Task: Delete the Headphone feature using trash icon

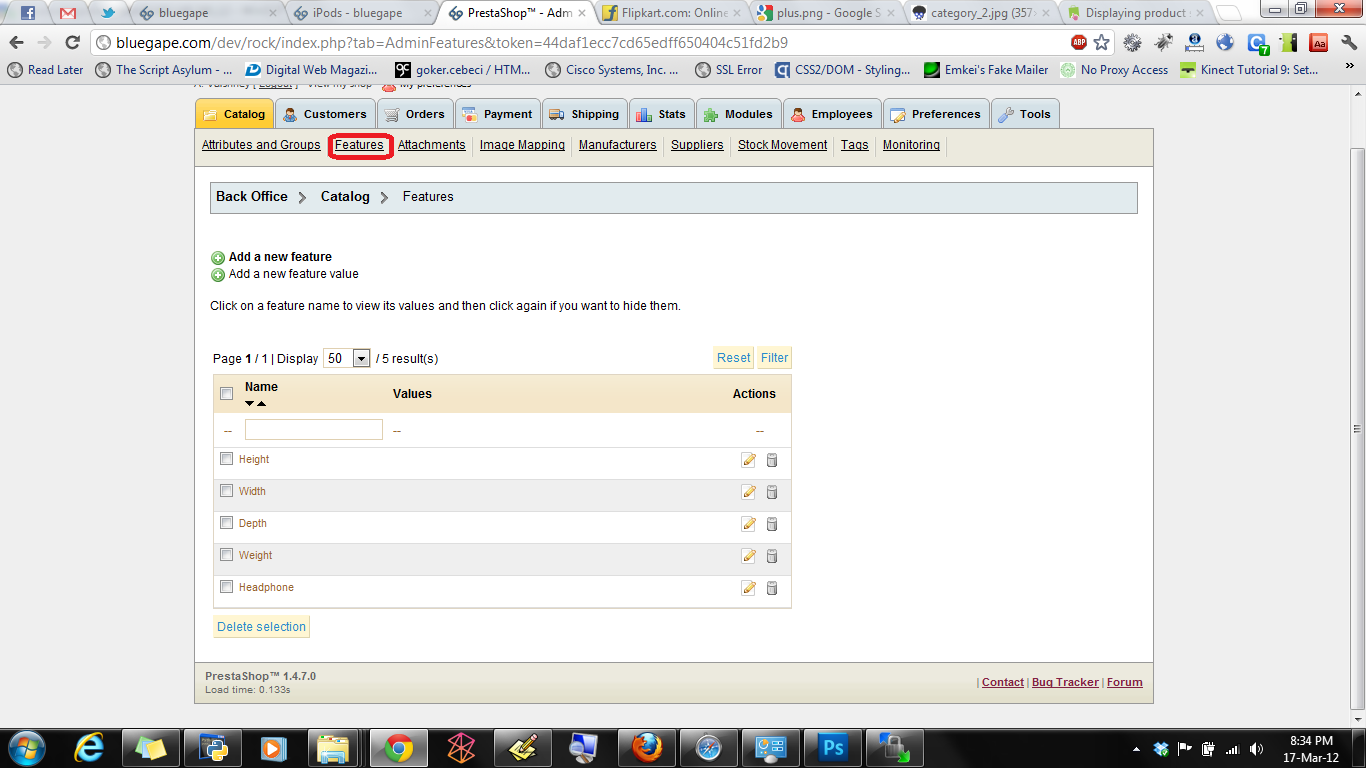Action: point(772,588)
